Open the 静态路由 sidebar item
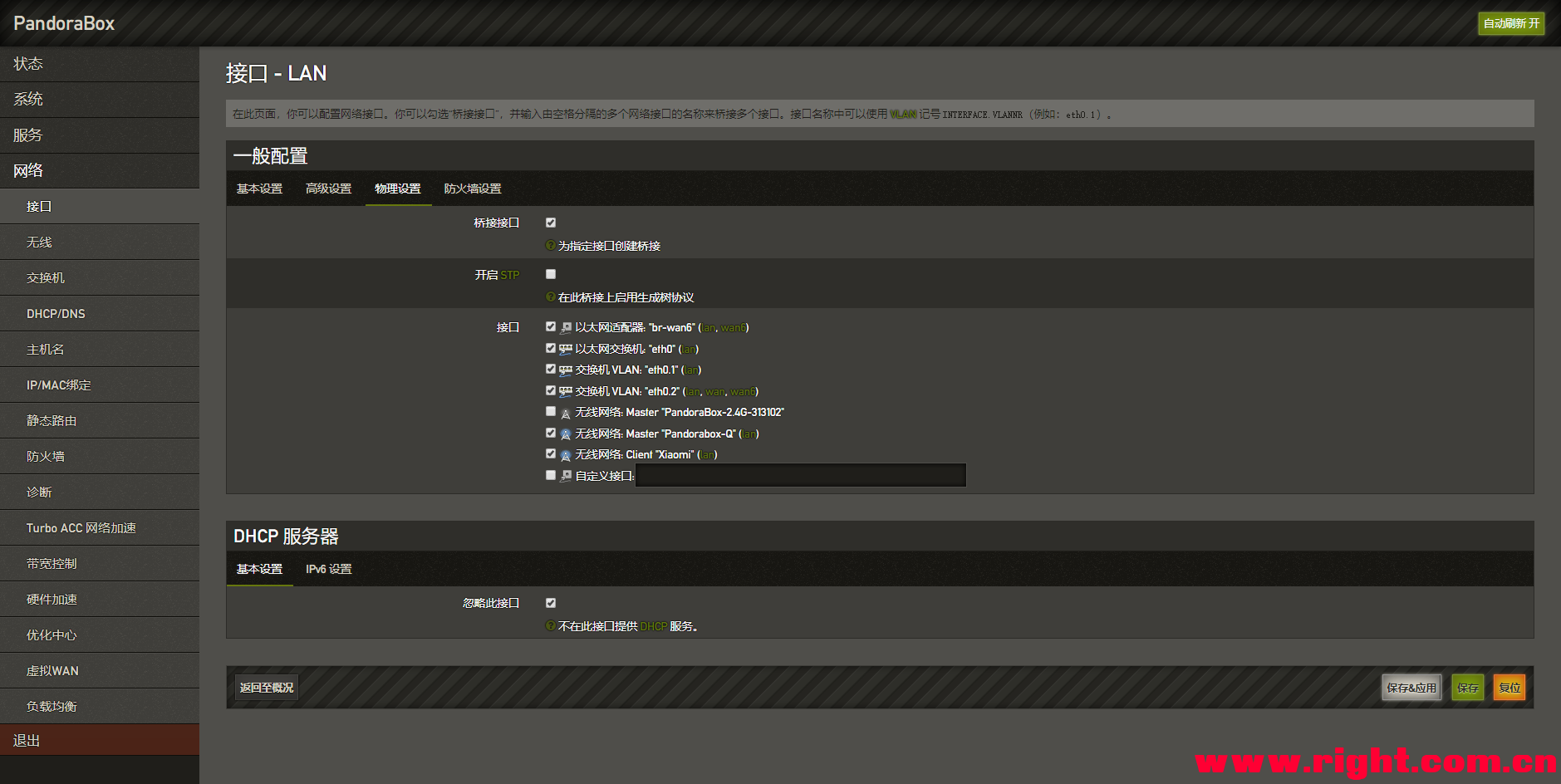Screen dimensions: 1561x784 [x=100, y=421]
